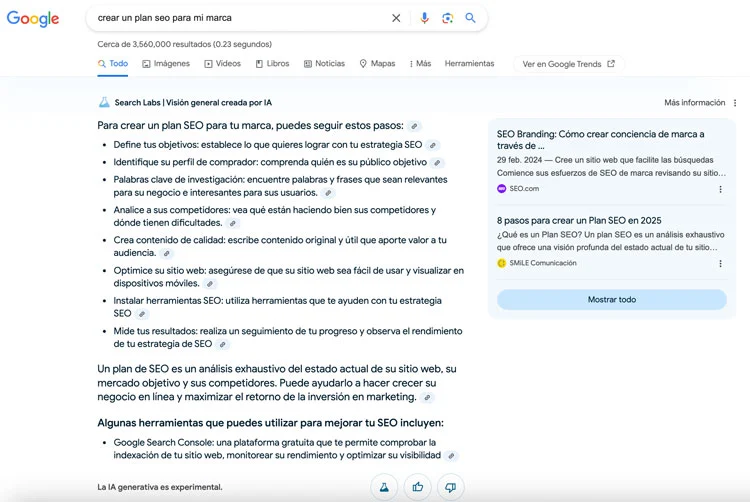Click source link icon after 'Analice a sus competidores' bullet
The image size is (750, 502).
point(232,223)
